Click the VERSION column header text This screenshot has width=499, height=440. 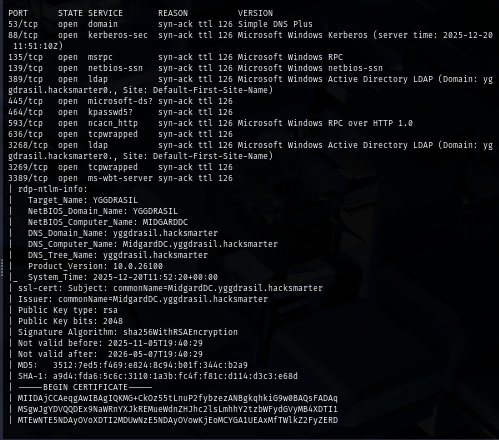coord(255,13)
